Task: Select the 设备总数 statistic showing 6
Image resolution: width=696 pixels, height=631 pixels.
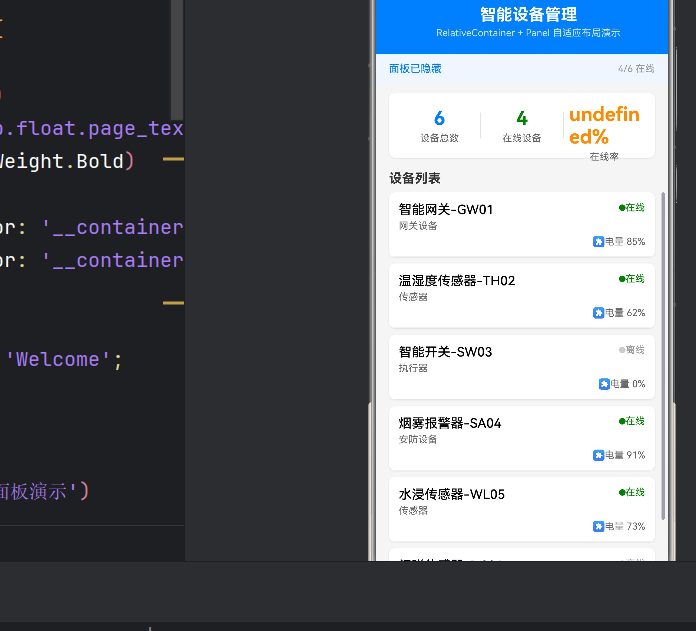Action: pyautogui.click(x=439, y=126)
